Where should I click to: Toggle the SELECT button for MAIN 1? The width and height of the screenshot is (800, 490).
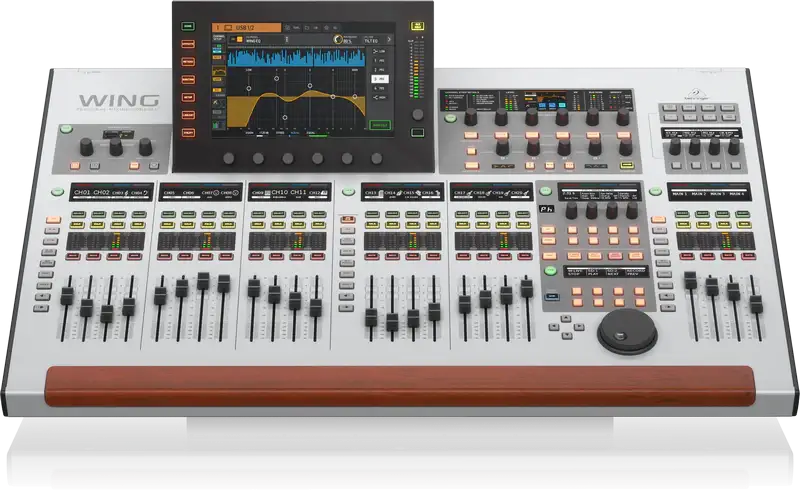(x=683, y=214)
